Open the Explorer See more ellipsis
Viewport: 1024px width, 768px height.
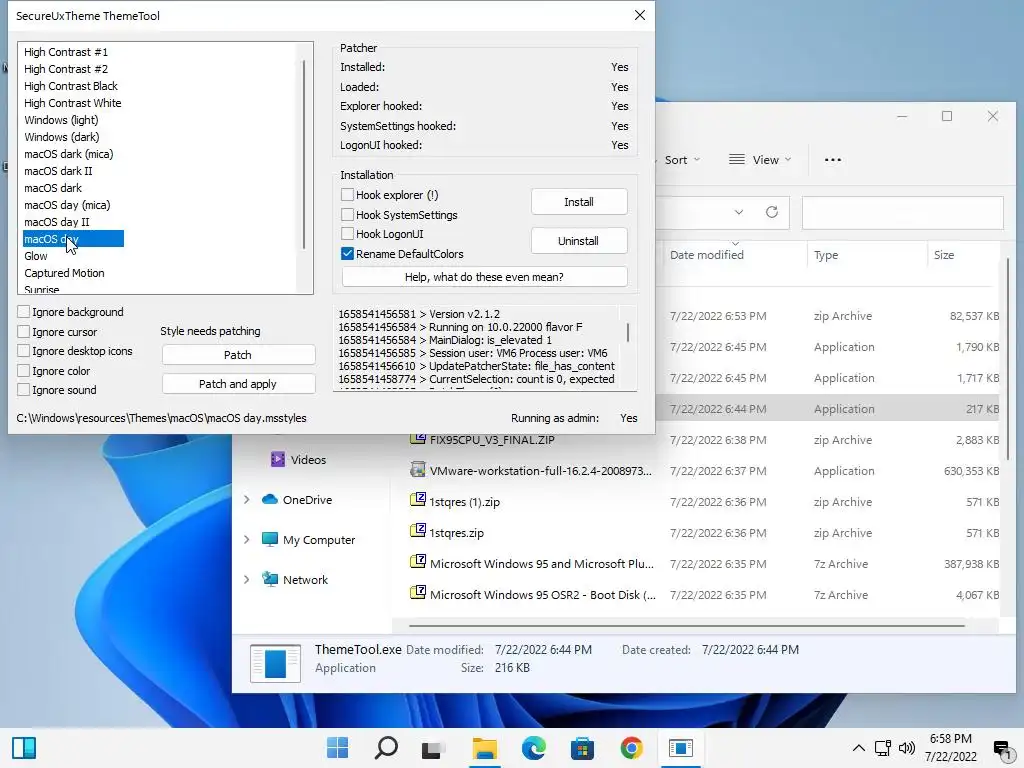click(833, 160)
